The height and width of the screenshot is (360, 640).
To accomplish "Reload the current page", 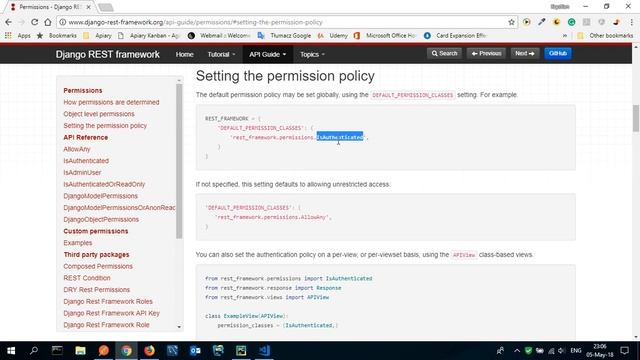I will [35, 22].
